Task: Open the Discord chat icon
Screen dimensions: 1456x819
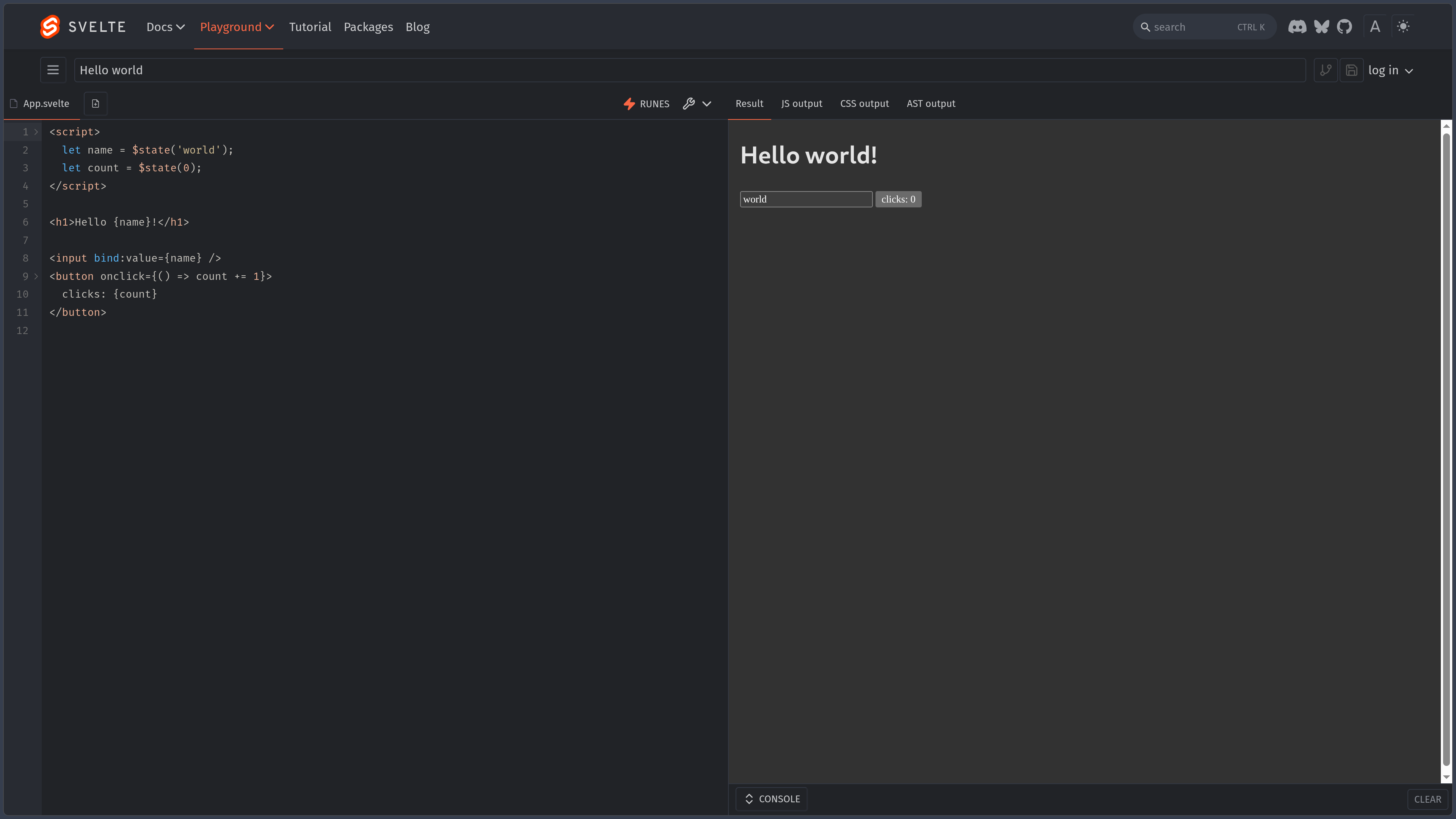Action: [x=1297, y=27]
